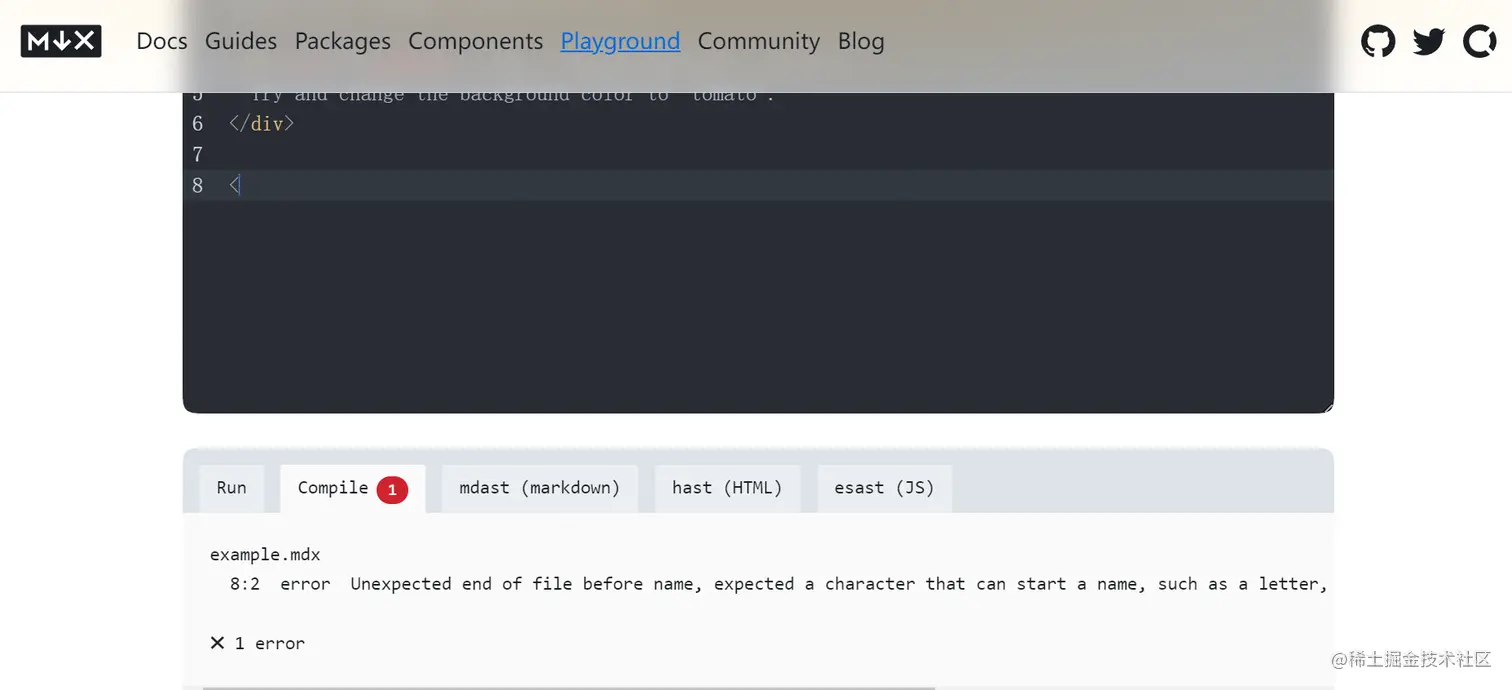This screenshot has width=1512, height=690.
Task: Switch to the Run tab
Action: coord(231,488)
